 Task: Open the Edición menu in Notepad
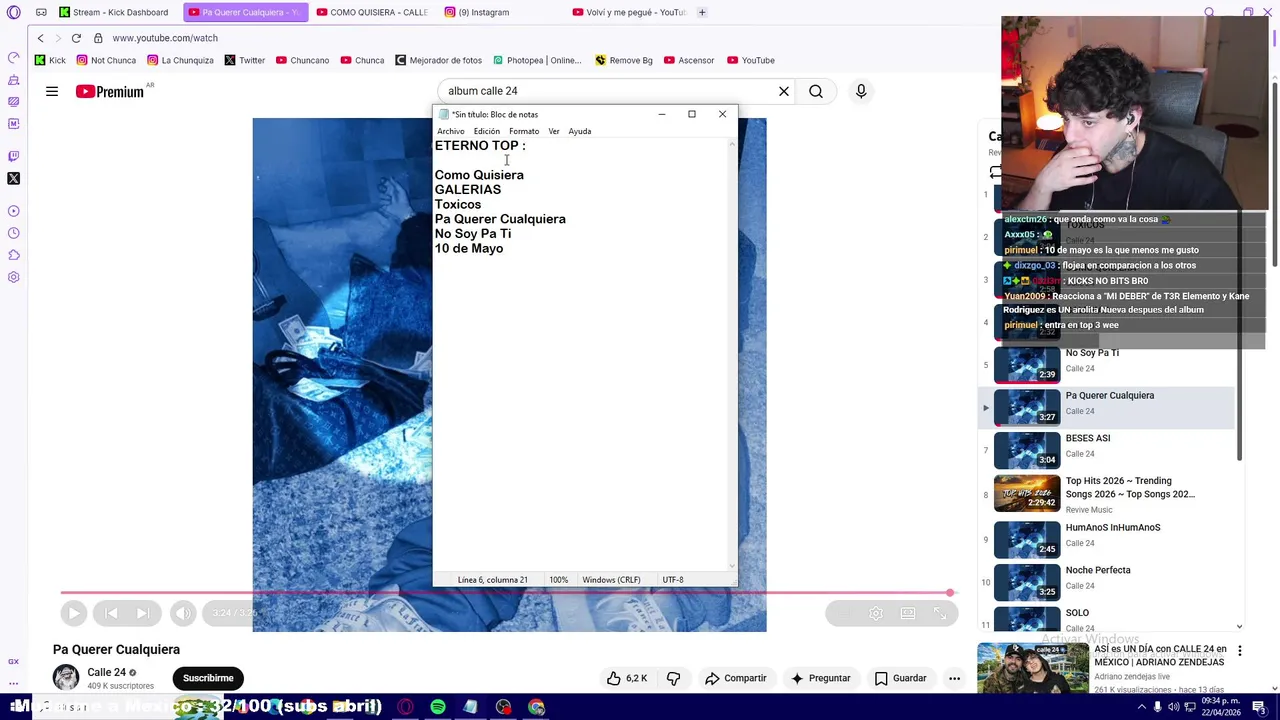pos(487,131)
